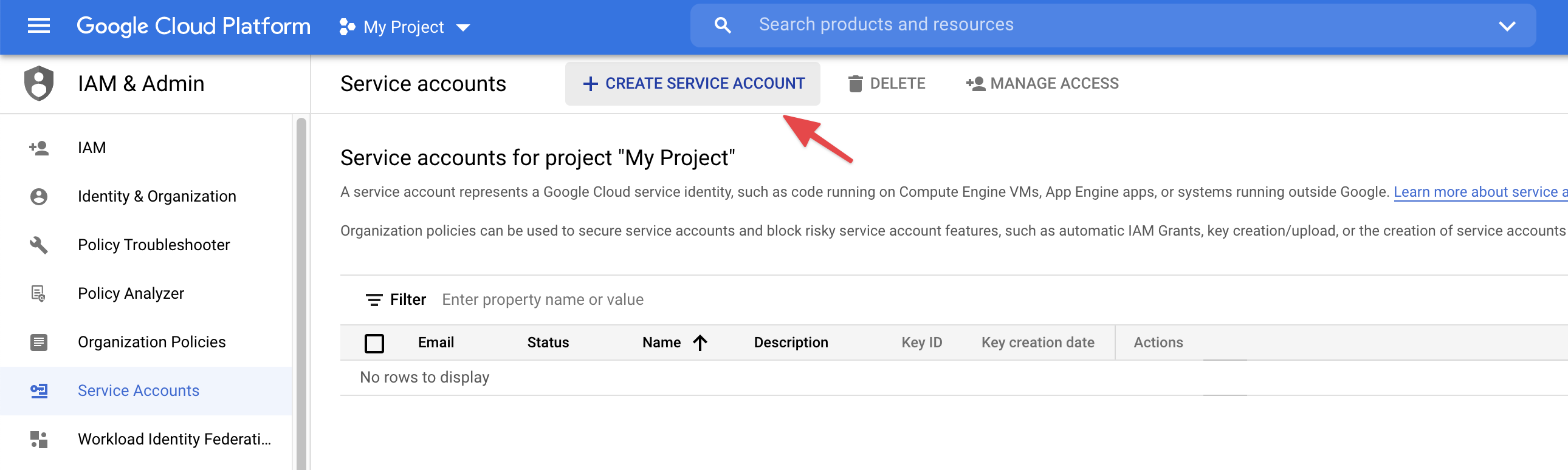1568x470 pixels.
Task: Open Workload Identity Federation
Action: click(146, 440)
